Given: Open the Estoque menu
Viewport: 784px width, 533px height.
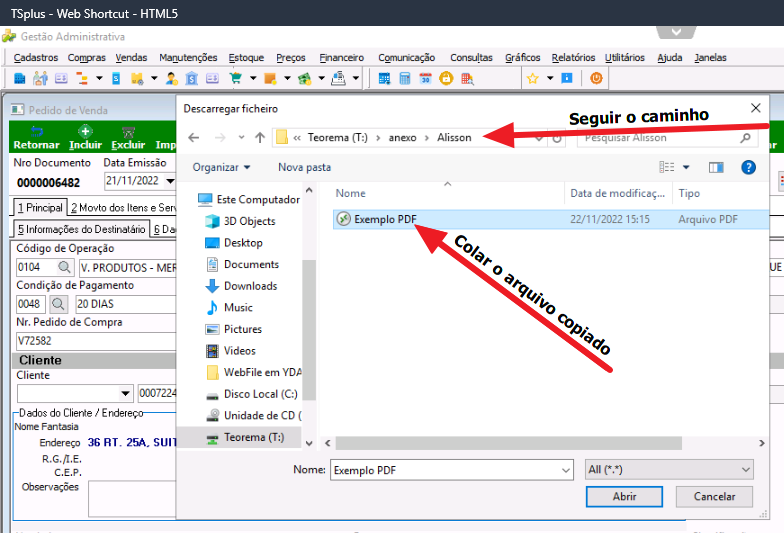Looking at the screenshot, I should click(246, 58).
